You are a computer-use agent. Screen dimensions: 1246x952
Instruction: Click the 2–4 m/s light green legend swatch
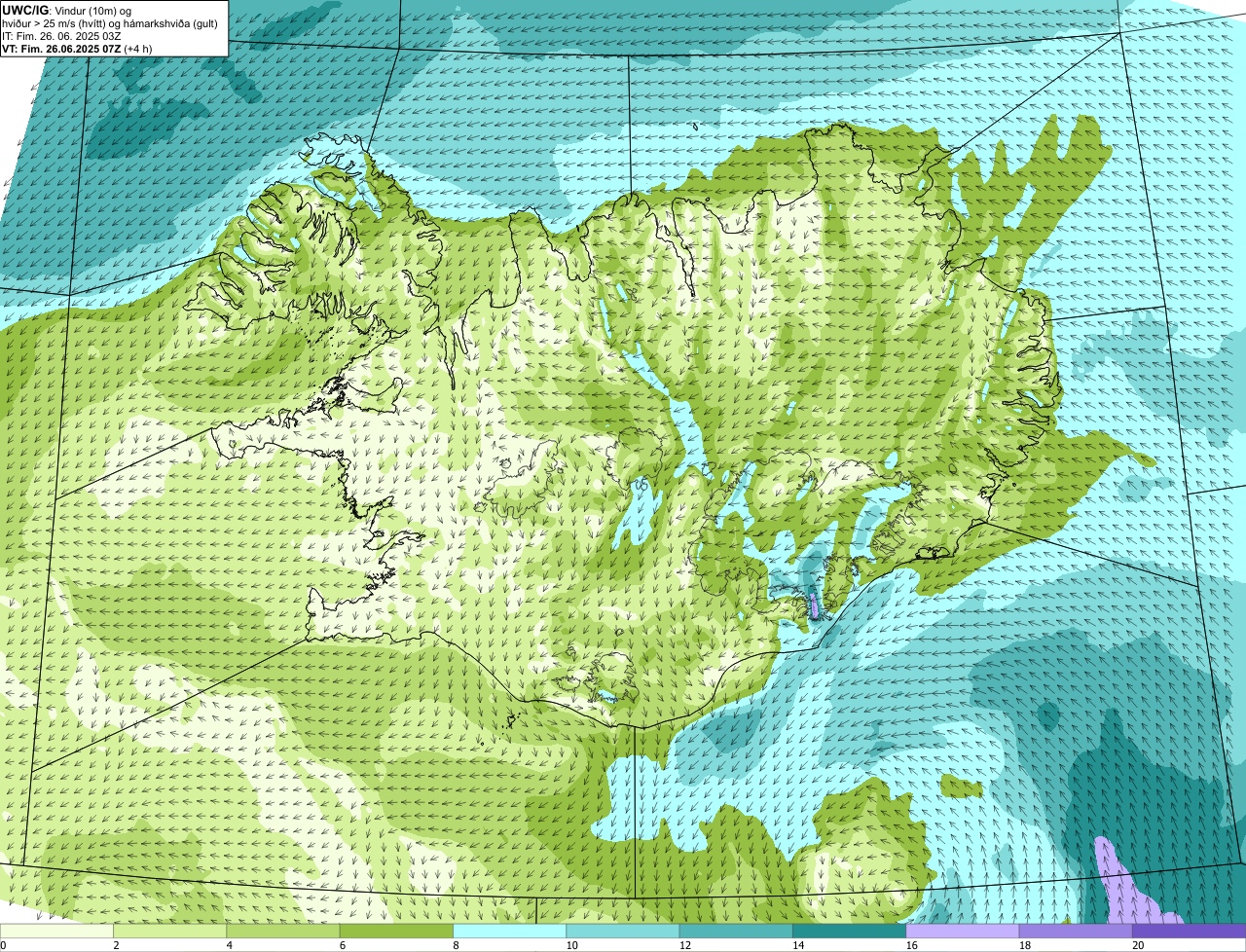(170, 931)
